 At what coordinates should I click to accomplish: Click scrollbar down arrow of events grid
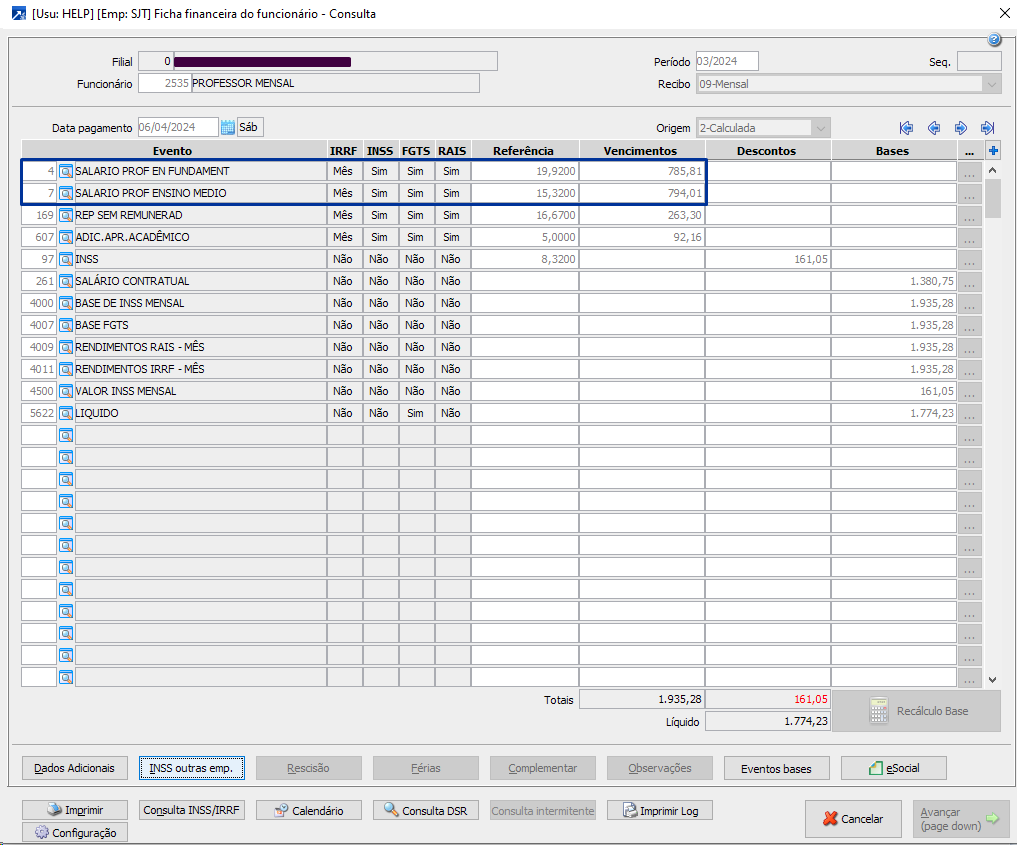click(992, 680)
